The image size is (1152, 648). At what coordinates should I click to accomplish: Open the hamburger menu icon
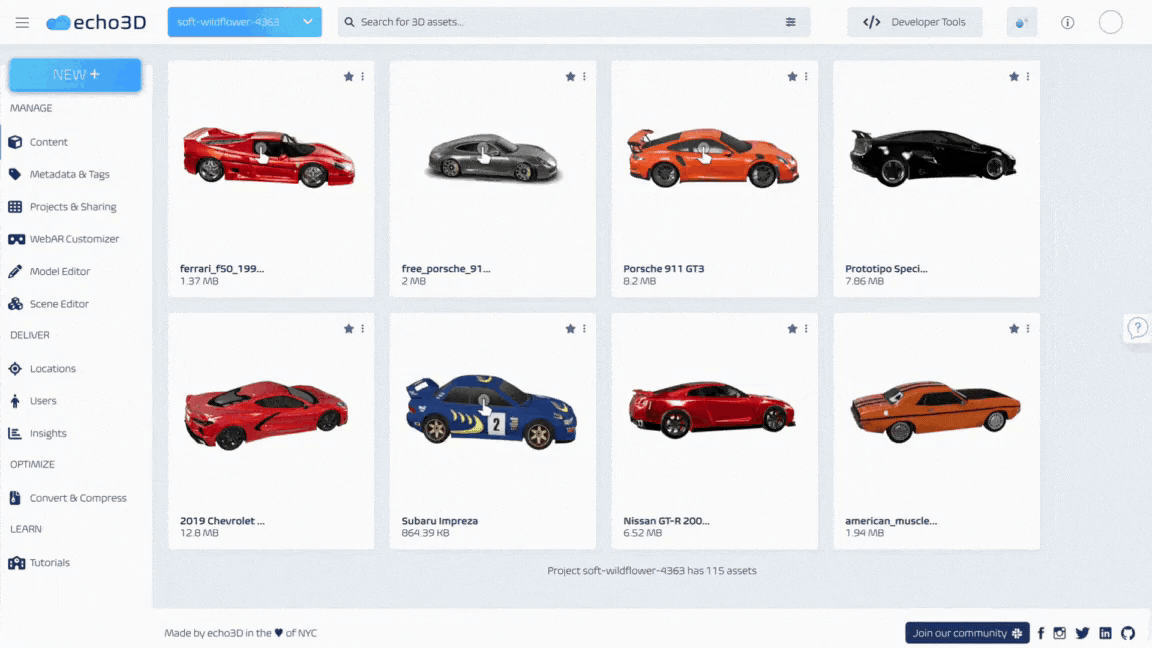click(x=22, y=22)
